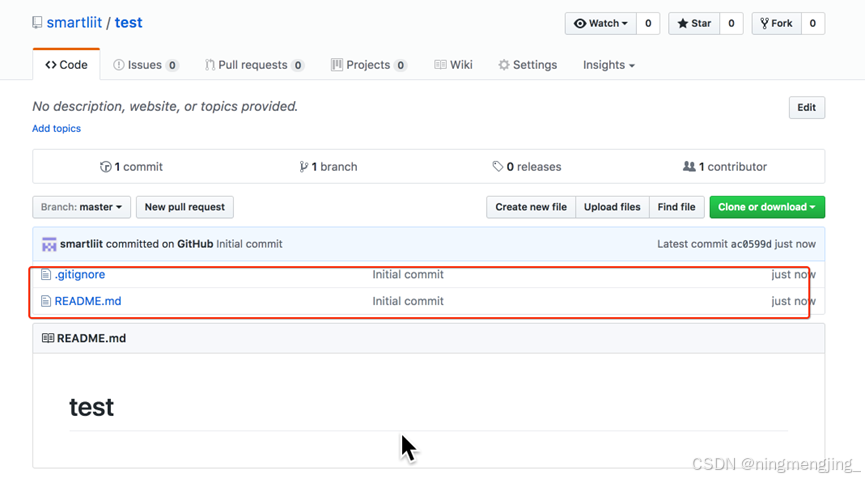Screen dimensions: 865x479
Task: Click the repository book icon beside smartliit
Action: pyautogui.click(x=37, y=23)
